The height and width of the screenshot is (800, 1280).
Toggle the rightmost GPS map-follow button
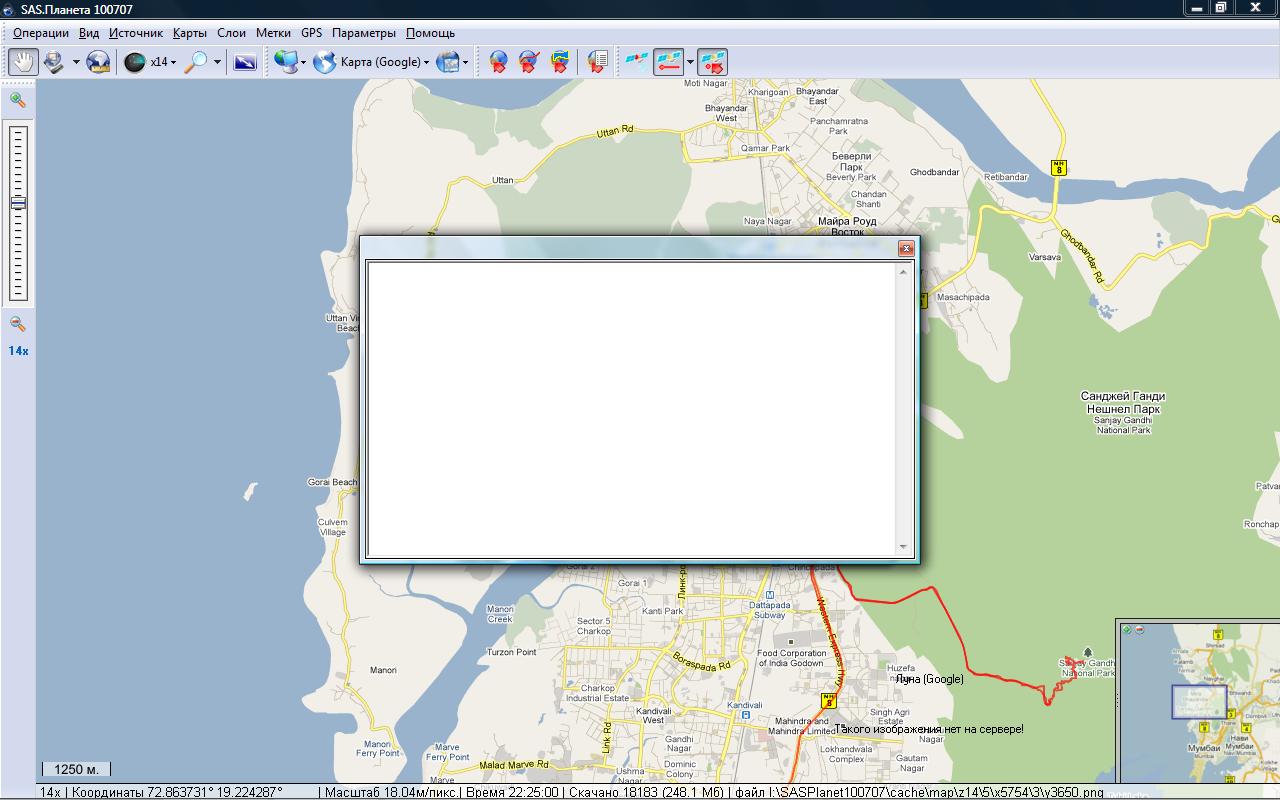coord(712,62)
